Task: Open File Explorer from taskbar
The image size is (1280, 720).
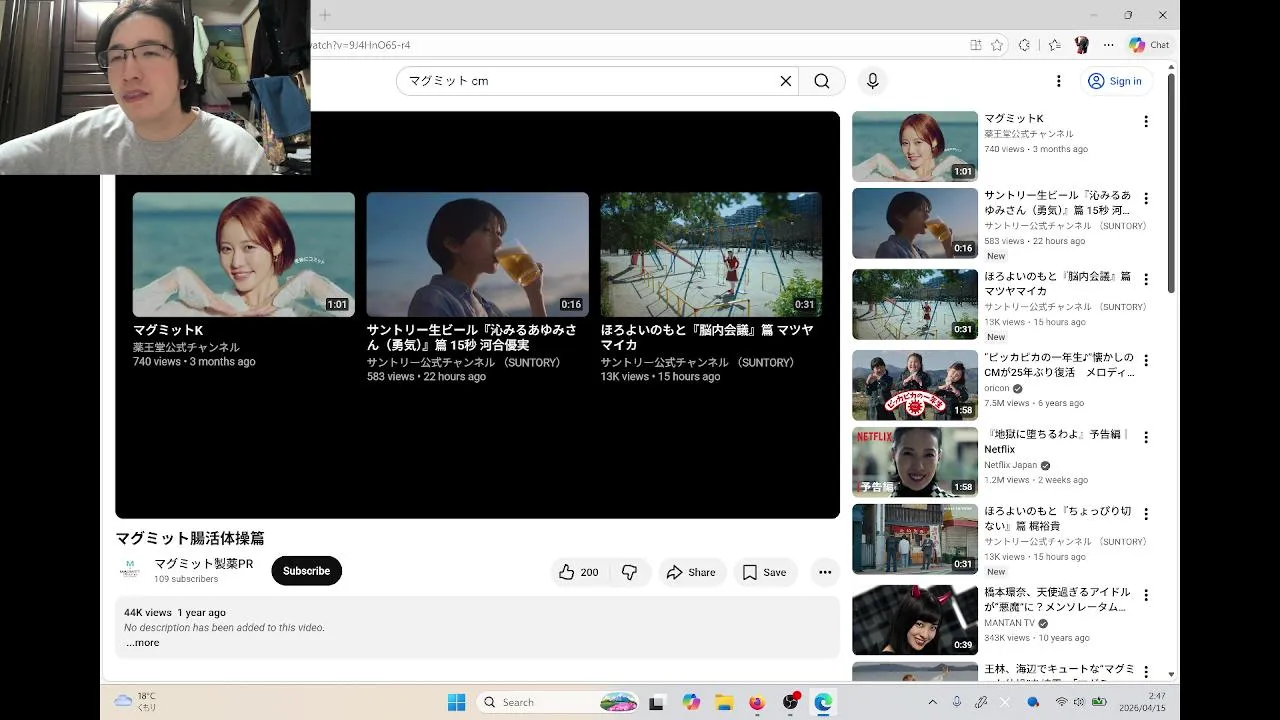Action: point(724,702)
